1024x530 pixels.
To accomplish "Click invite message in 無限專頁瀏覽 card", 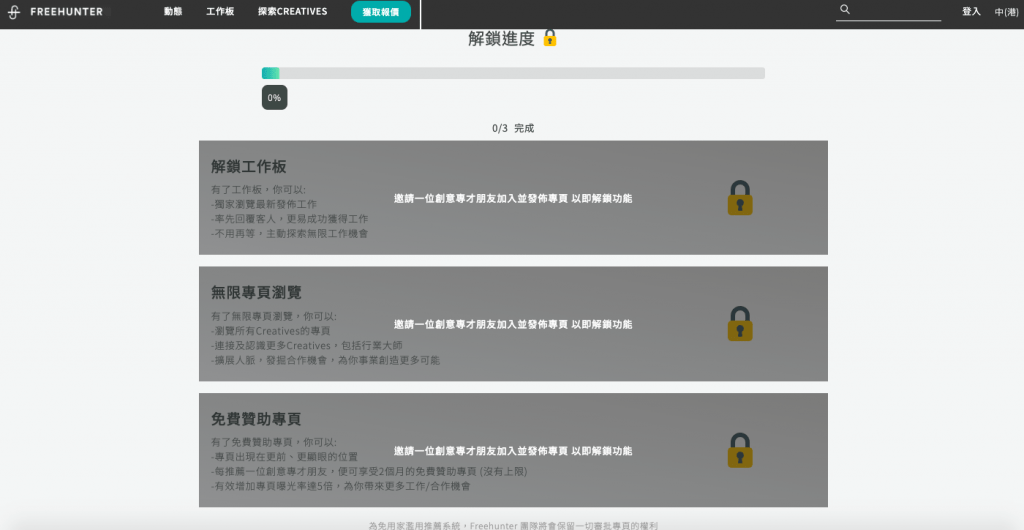I will tap(513, 324).
